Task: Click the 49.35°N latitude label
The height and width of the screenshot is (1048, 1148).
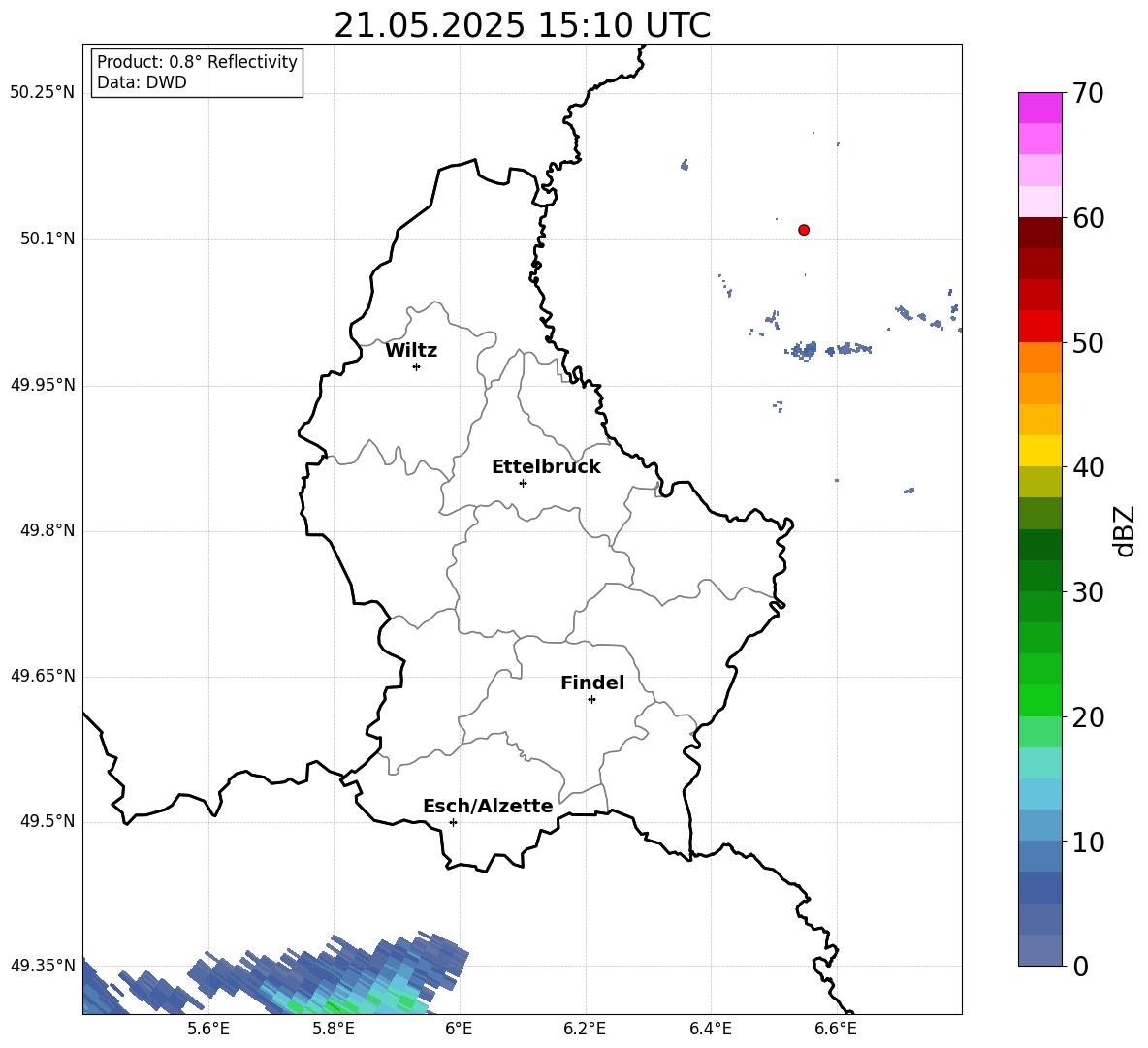Action: click(43, 966)
